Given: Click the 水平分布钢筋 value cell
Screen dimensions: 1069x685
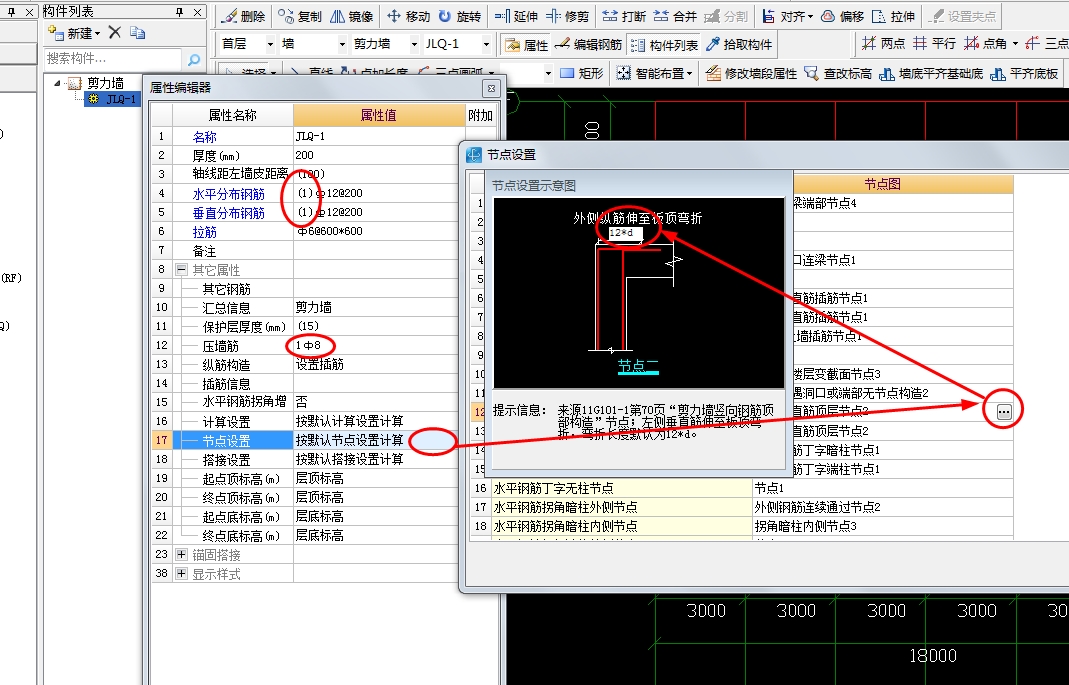Looking at the screenshot, I should tap(378, 194).
